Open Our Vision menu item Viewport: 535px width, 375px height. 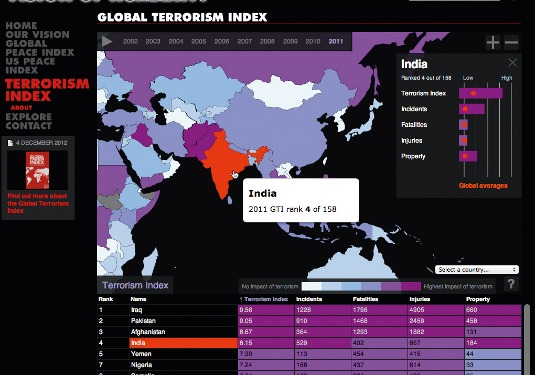[38, 34]
